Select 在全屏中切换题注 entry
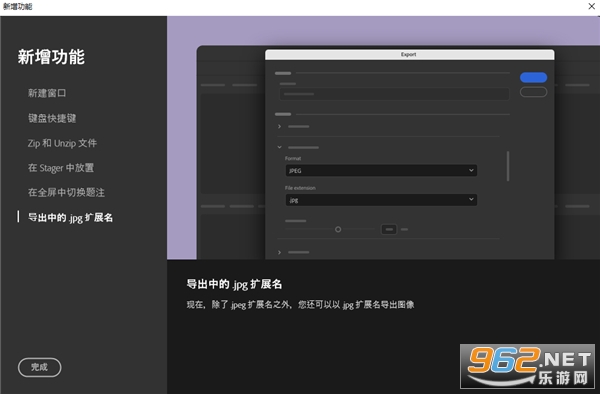The width and height of the screenshot is (600, 394). 66,192
